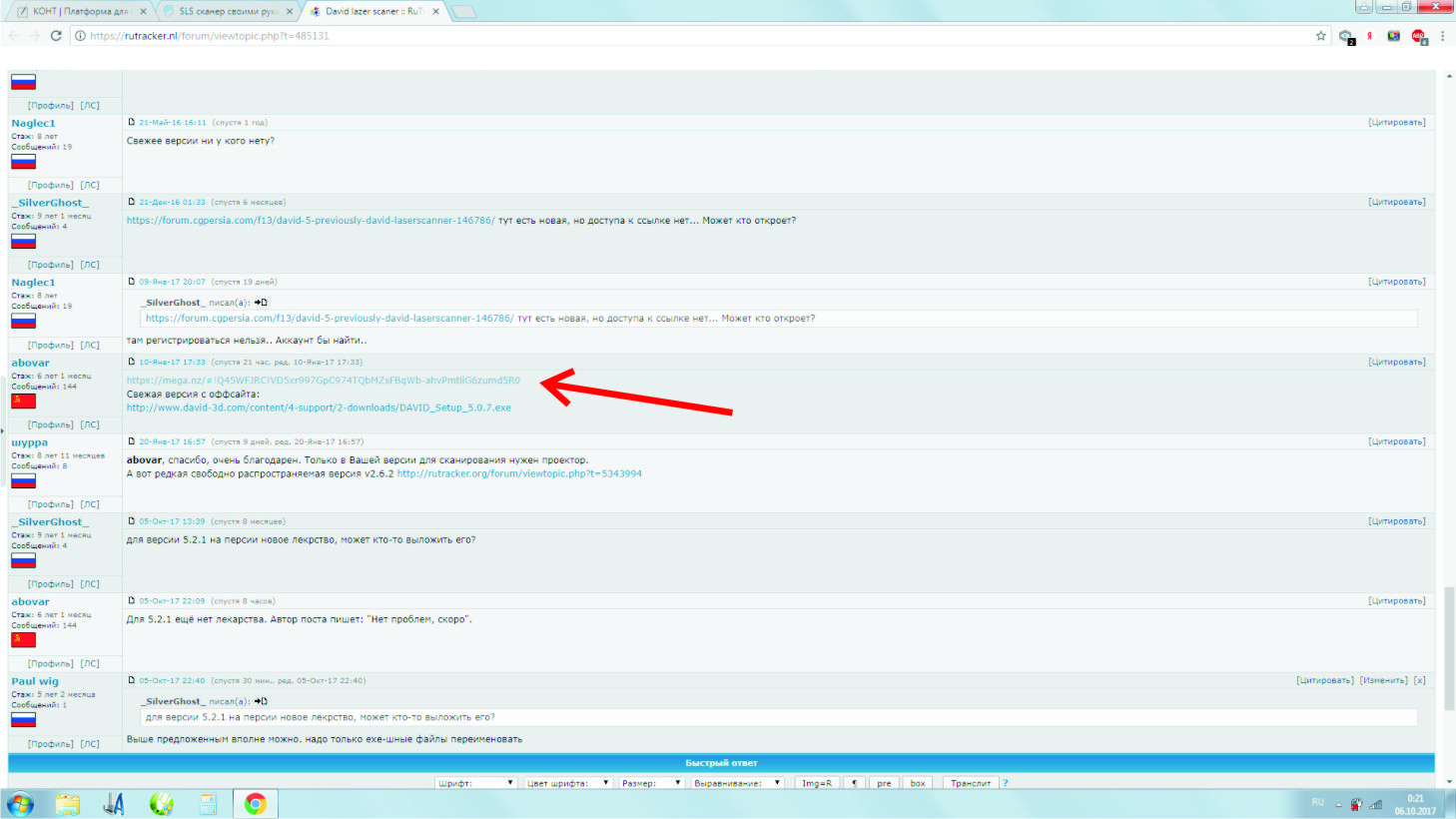
Task: Expand the 'Размер' size dropdown
Action: click(649, 783)
